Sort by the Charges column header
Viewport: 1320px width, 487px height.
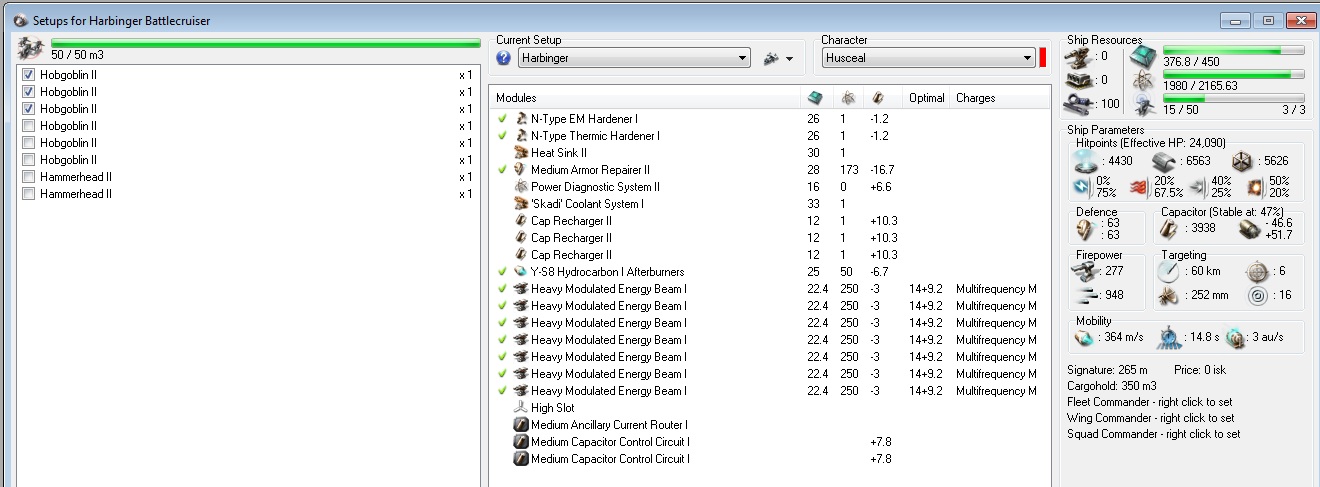pyautogui.click(x=975, y=98)
